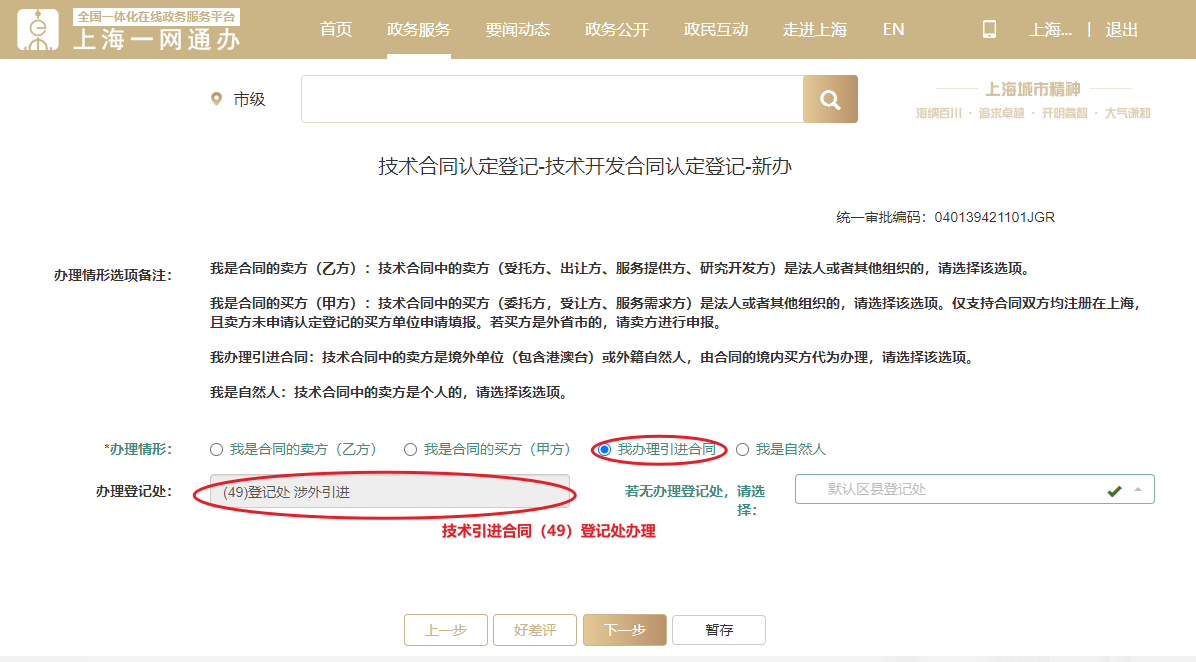Go to 首页 in navigation bar
The height and width of the screenshot is (662, 1196).
pos(336,30)
